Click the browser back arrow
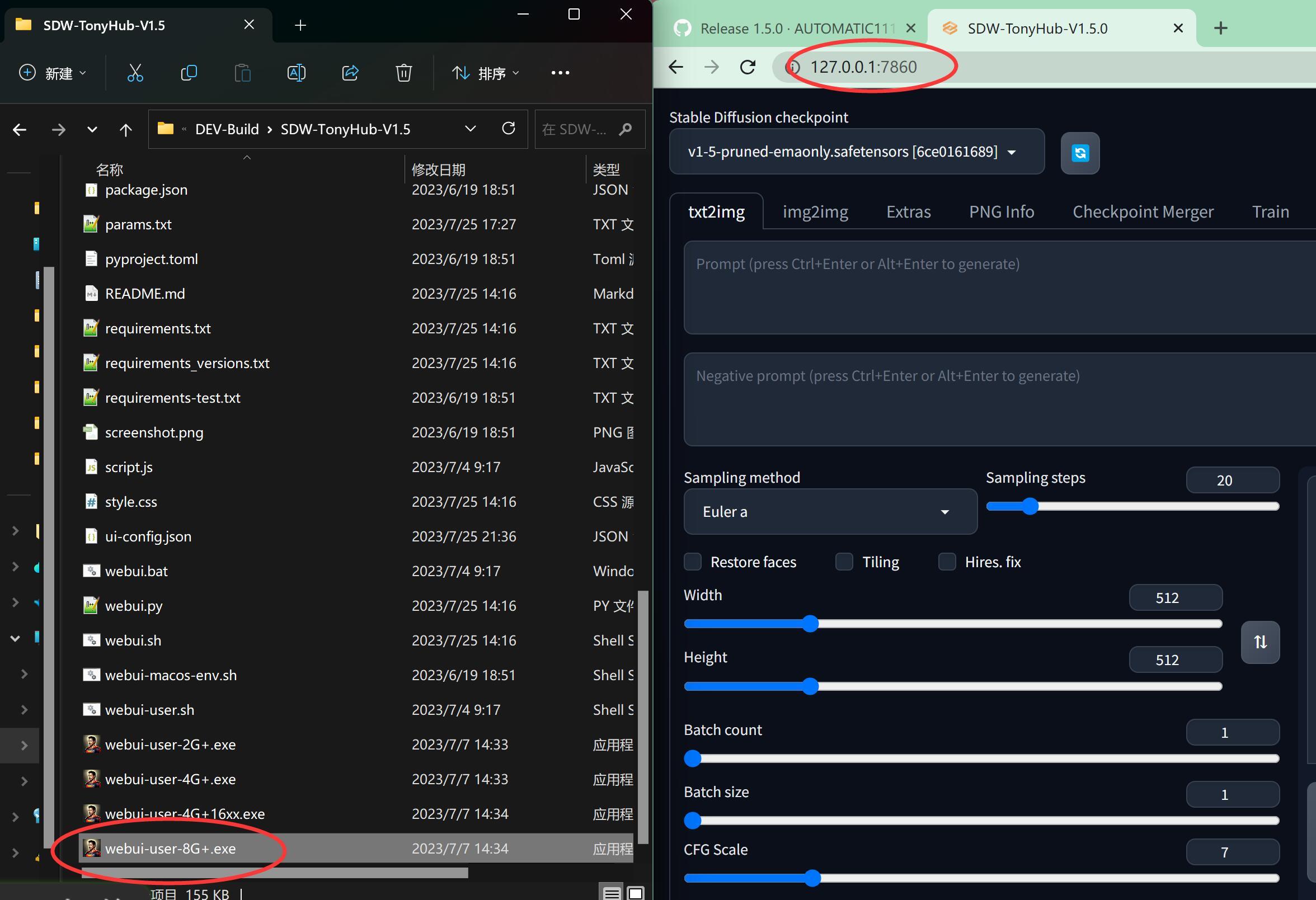Screen dimensions: 1316x900 click(676, 67)
